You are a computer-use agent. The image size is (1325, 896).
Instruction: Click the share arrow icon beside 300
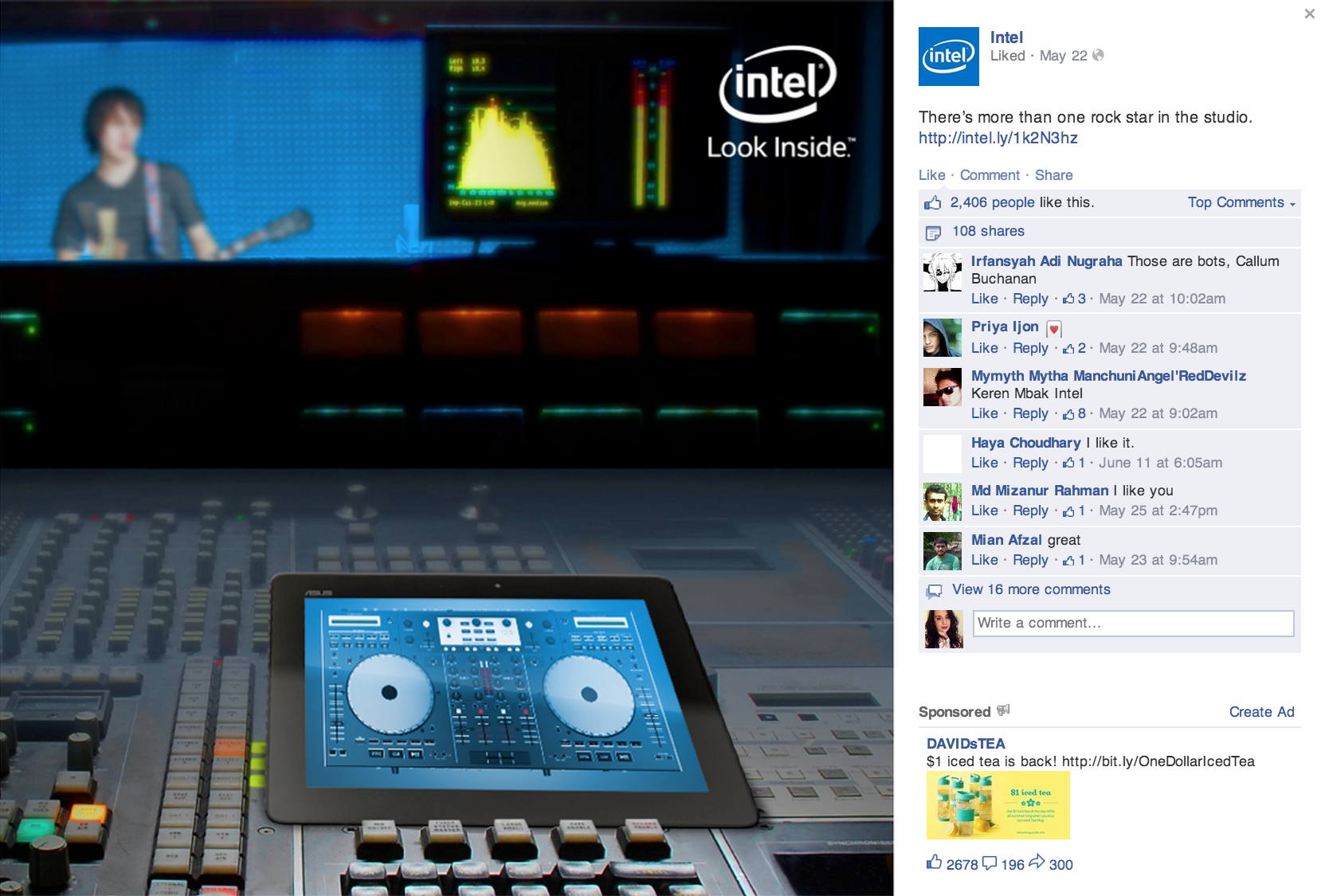tap(1037, 861)
